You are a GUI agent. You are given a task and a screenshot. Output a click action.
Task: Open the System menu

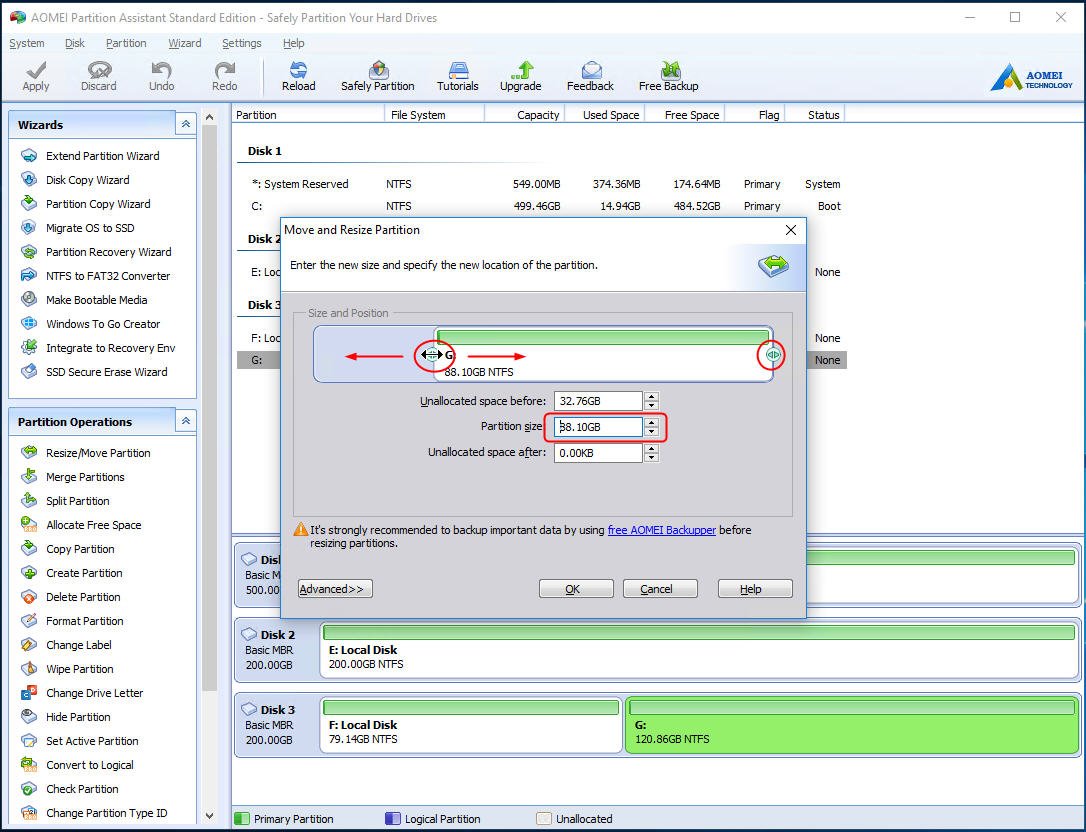(x=27, y=43)
